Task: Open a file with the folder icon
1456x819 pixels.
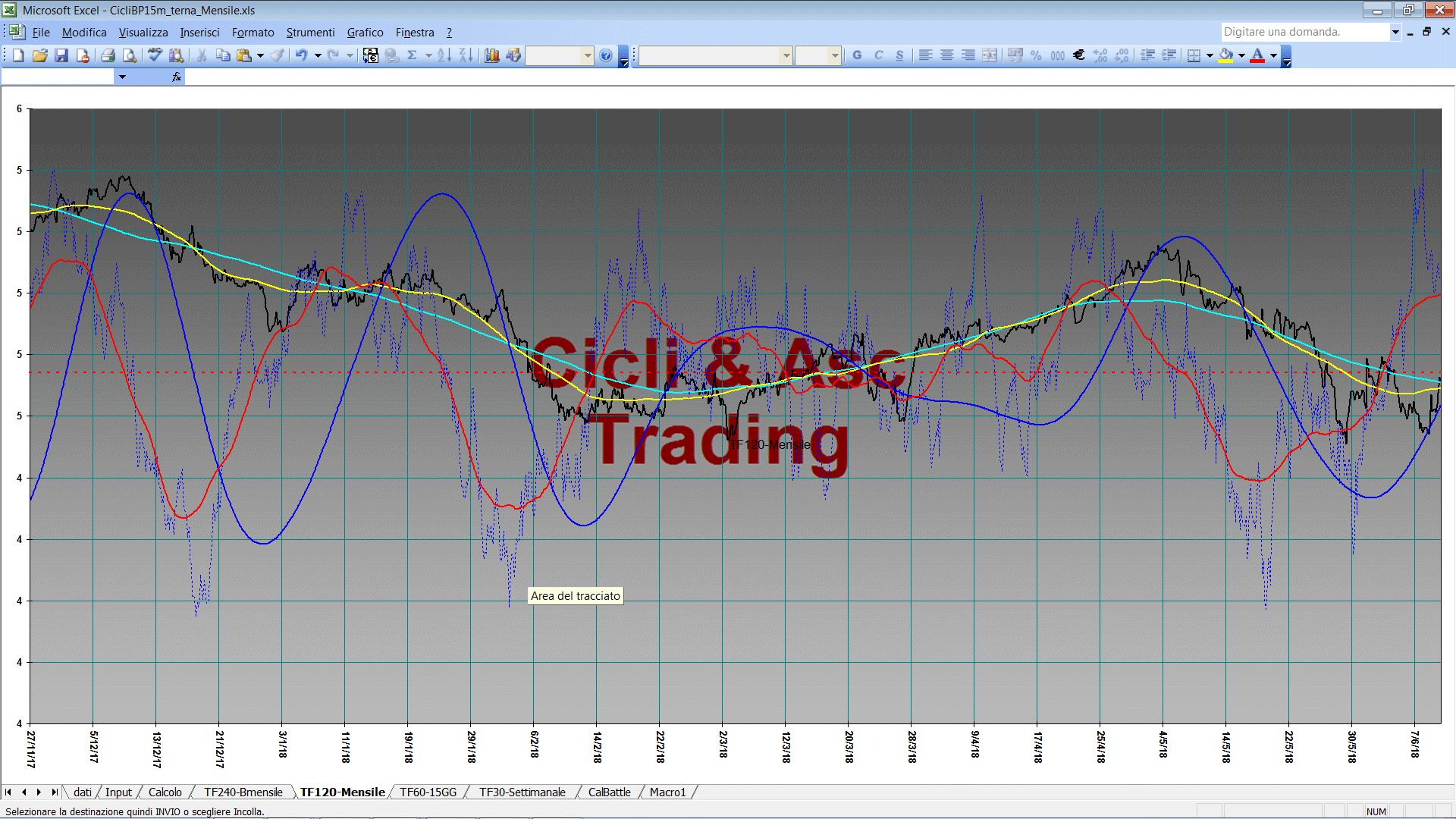Action: pyautogui.click(x=40, y=55)
